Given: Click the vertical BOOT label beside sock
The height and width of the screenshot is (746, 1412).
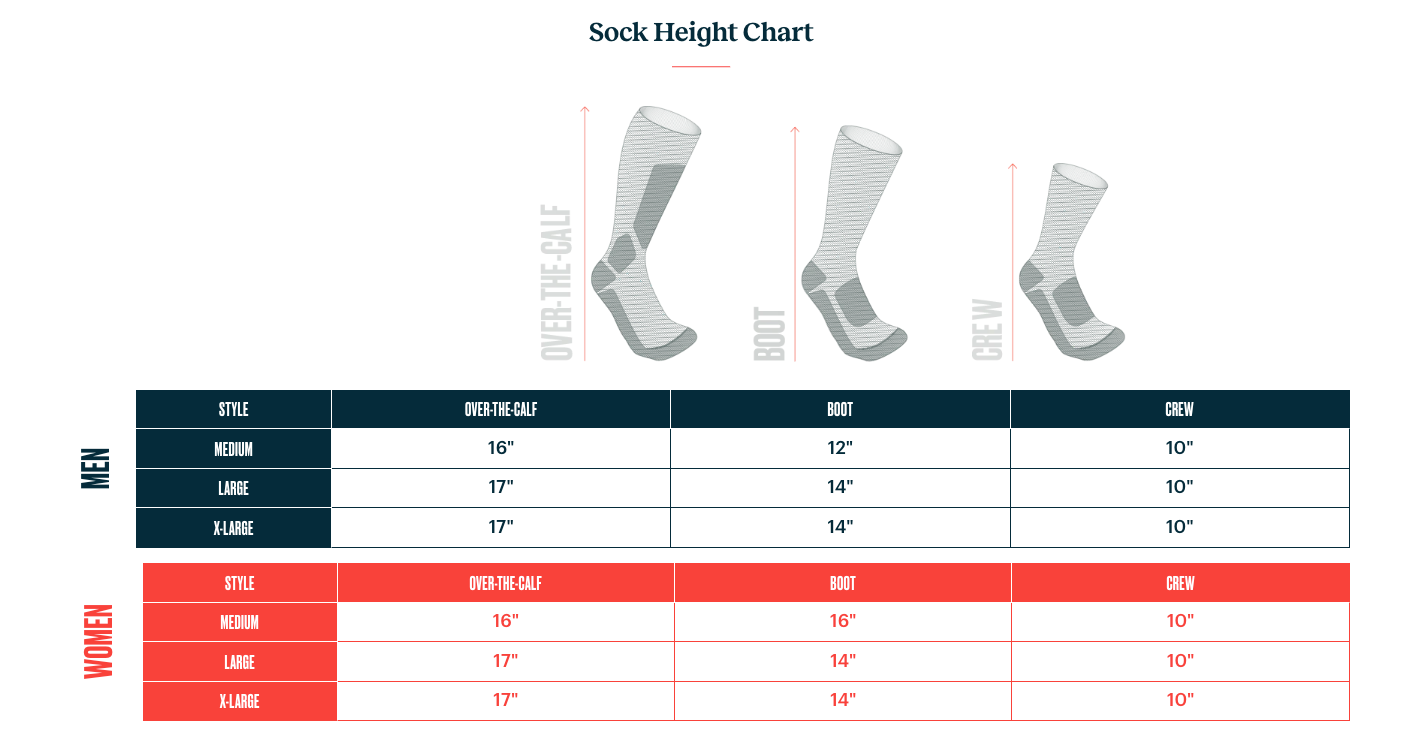Looking at the screenshot, I should 770,334.
